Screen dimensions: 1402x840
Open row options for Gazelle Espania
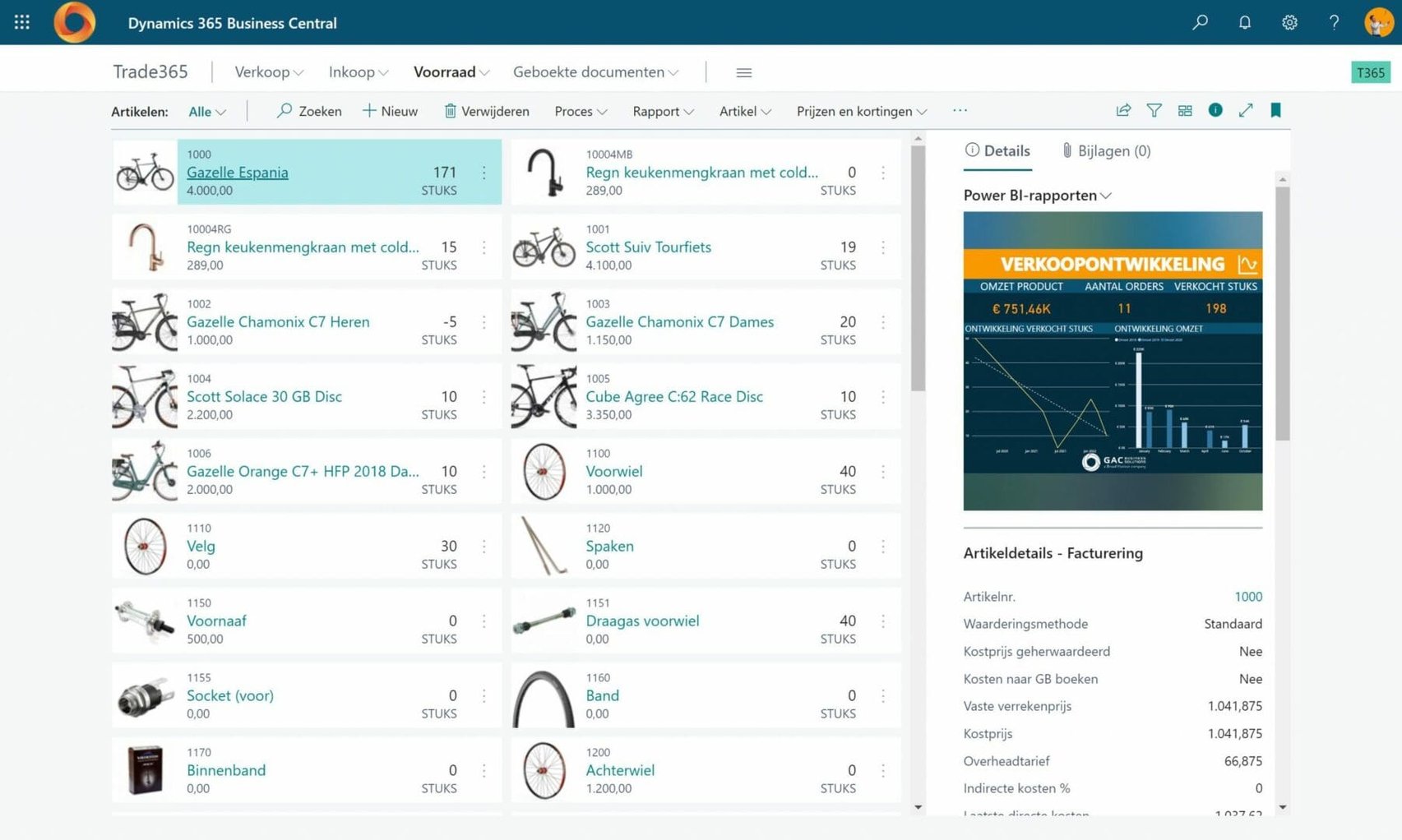click(484, 173)
